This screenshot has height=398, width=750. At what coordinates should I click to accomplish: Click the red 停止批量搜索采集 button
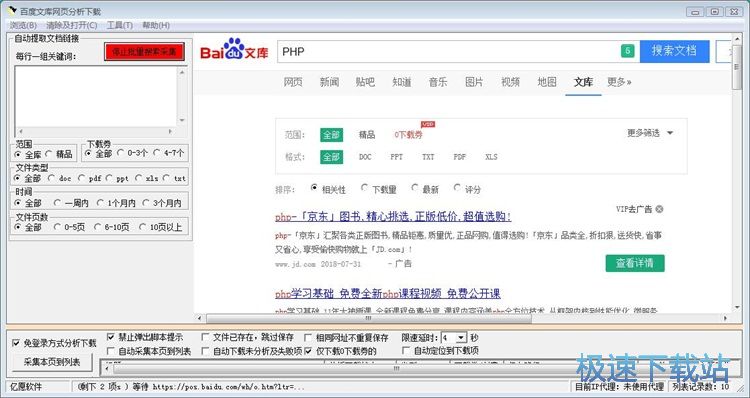coord(144,52)
